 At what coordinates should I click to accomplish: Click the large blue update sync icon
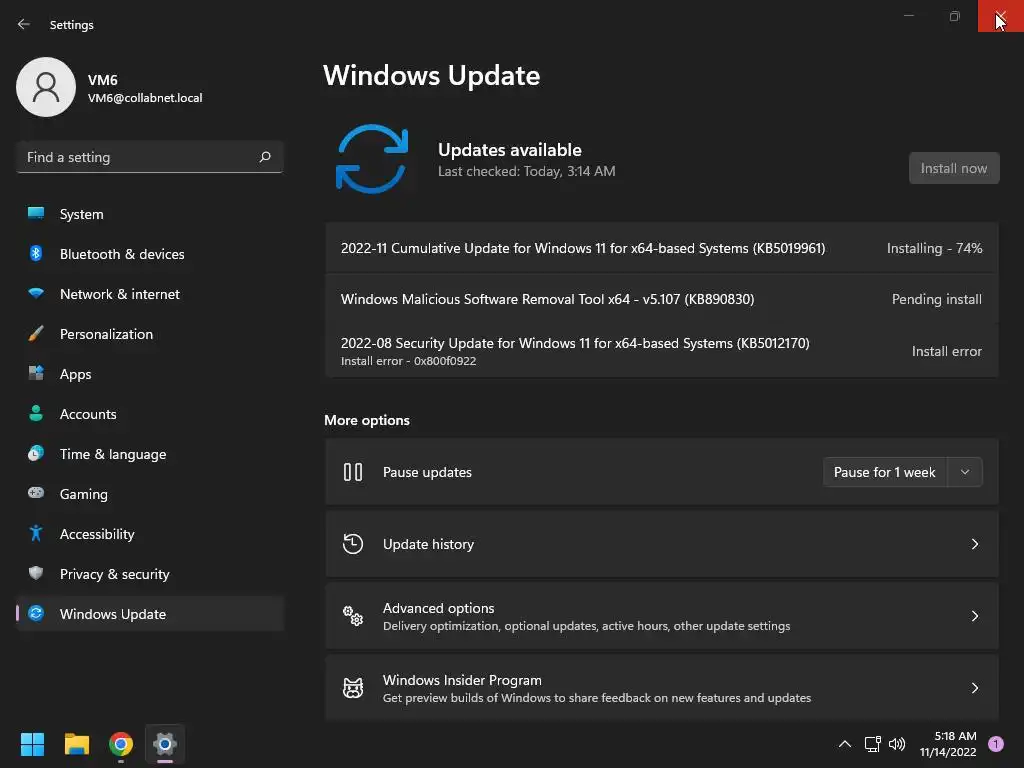[372, 159]
